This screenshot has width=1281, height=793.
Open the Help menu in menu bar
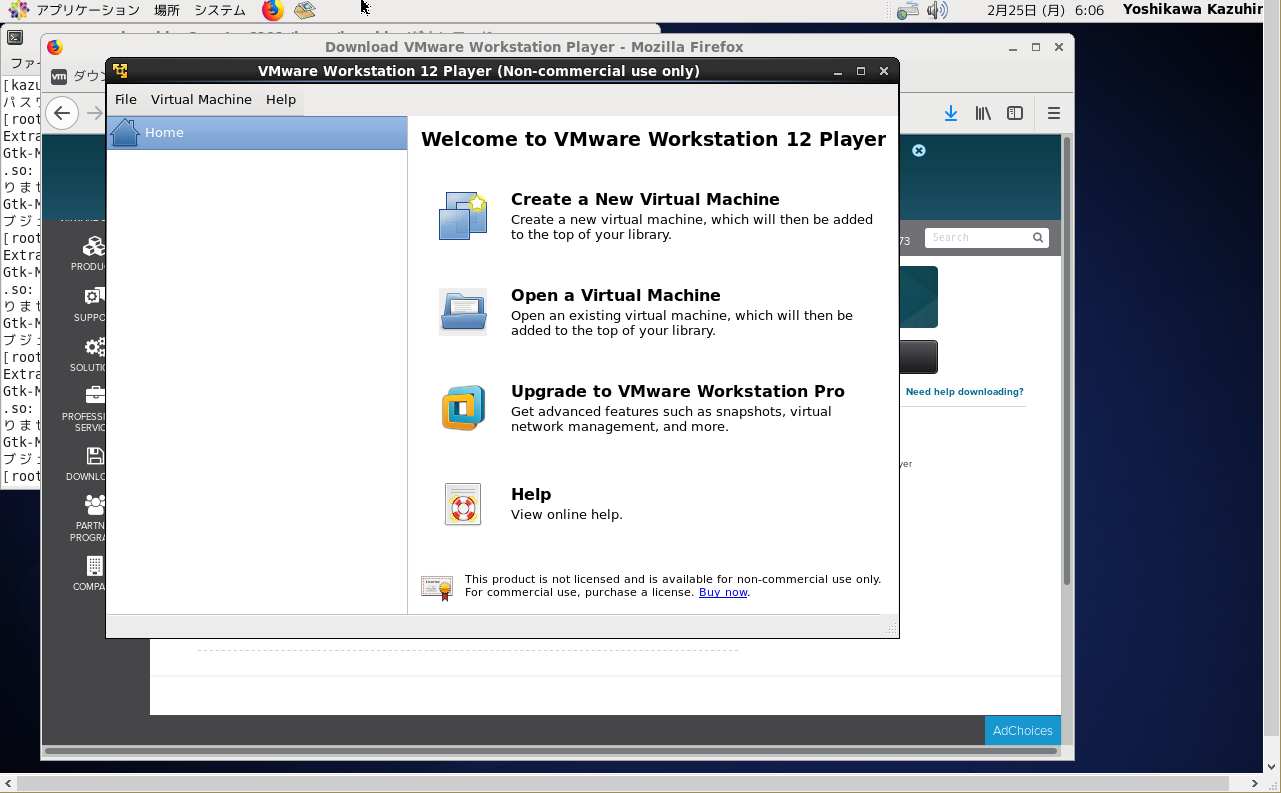pyautogui.click(x=281, y=100)
